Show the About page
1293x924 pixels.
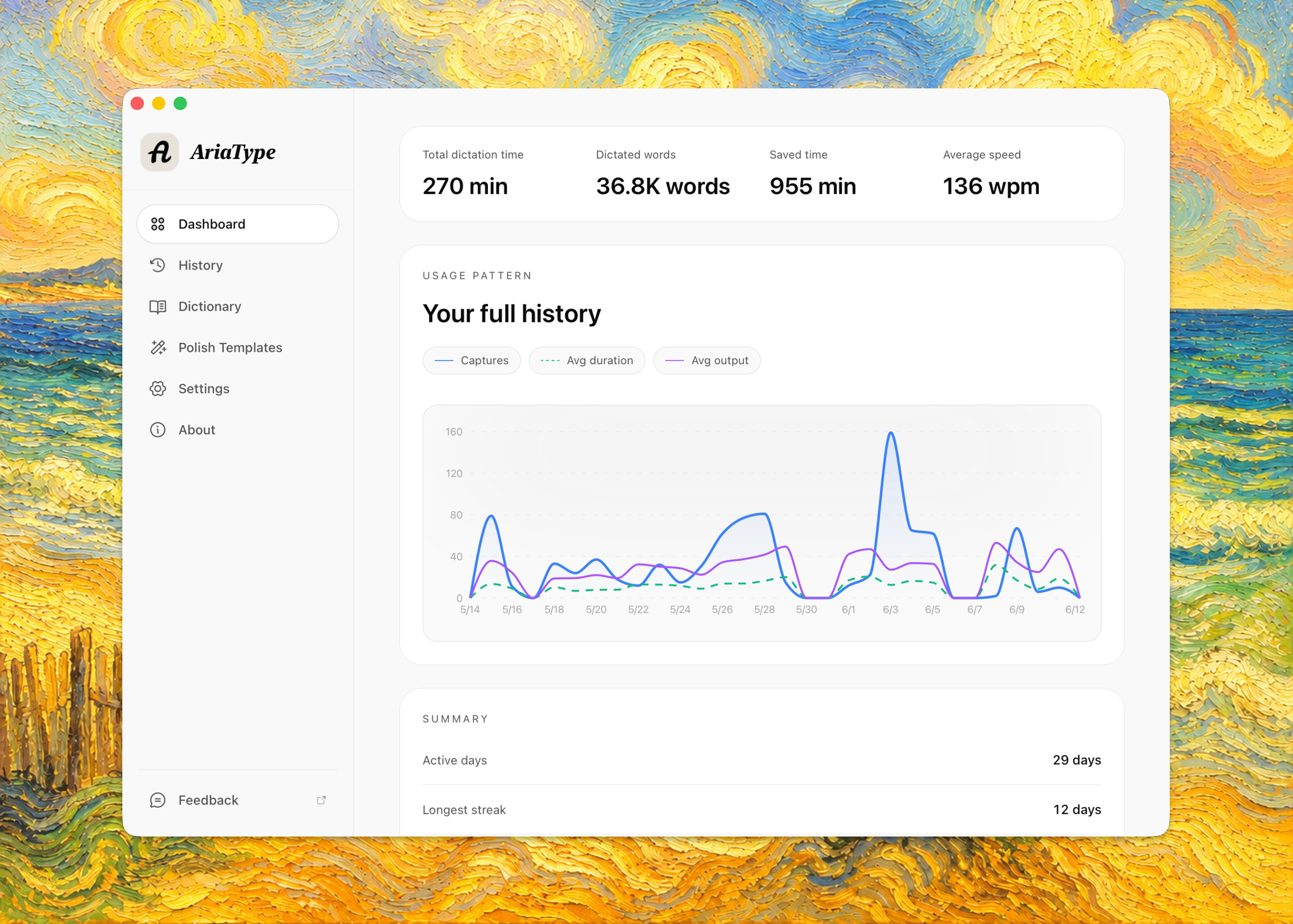[x=238, y=429]
